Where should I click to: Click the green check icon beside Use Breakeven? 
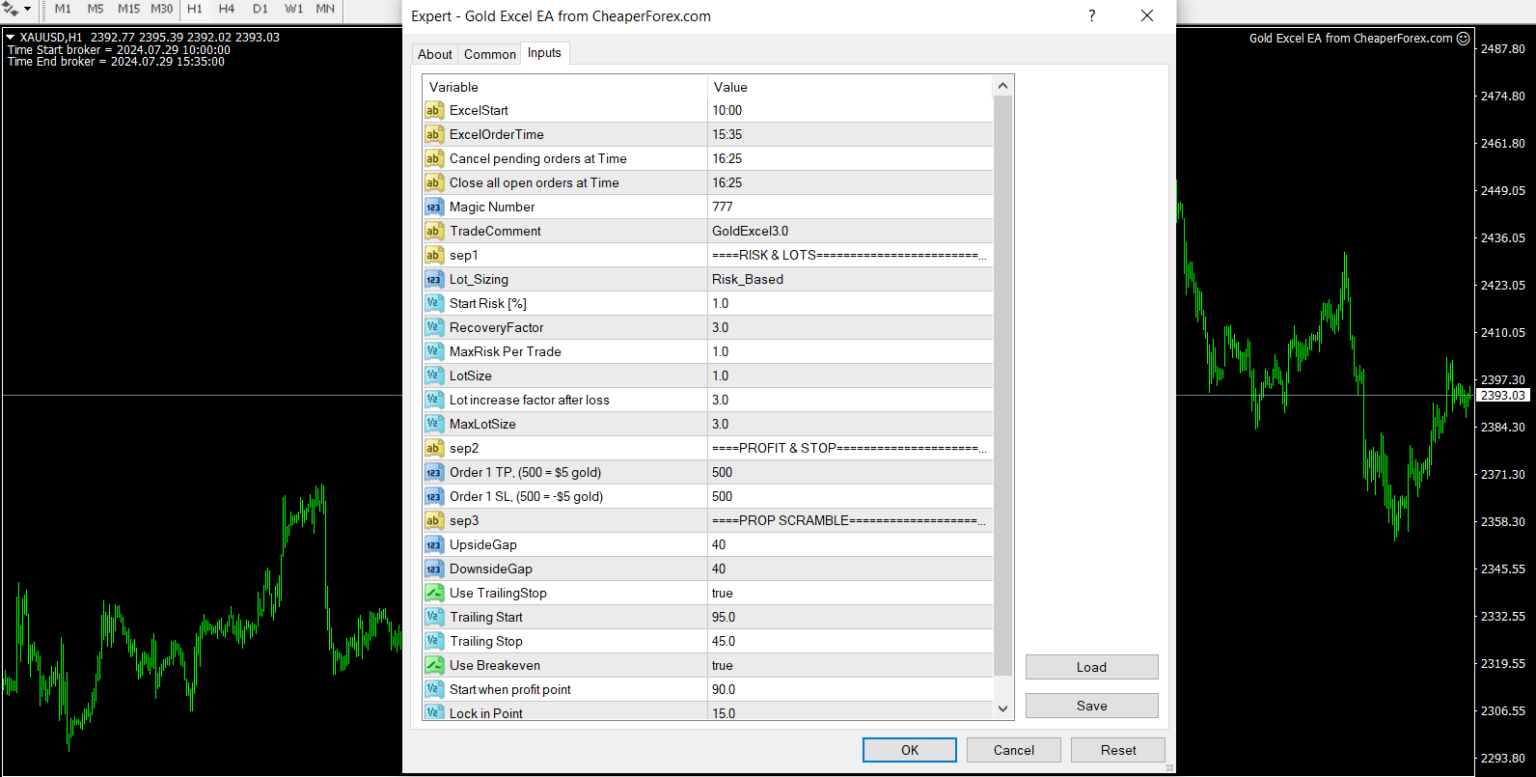[x=434, y=665]
